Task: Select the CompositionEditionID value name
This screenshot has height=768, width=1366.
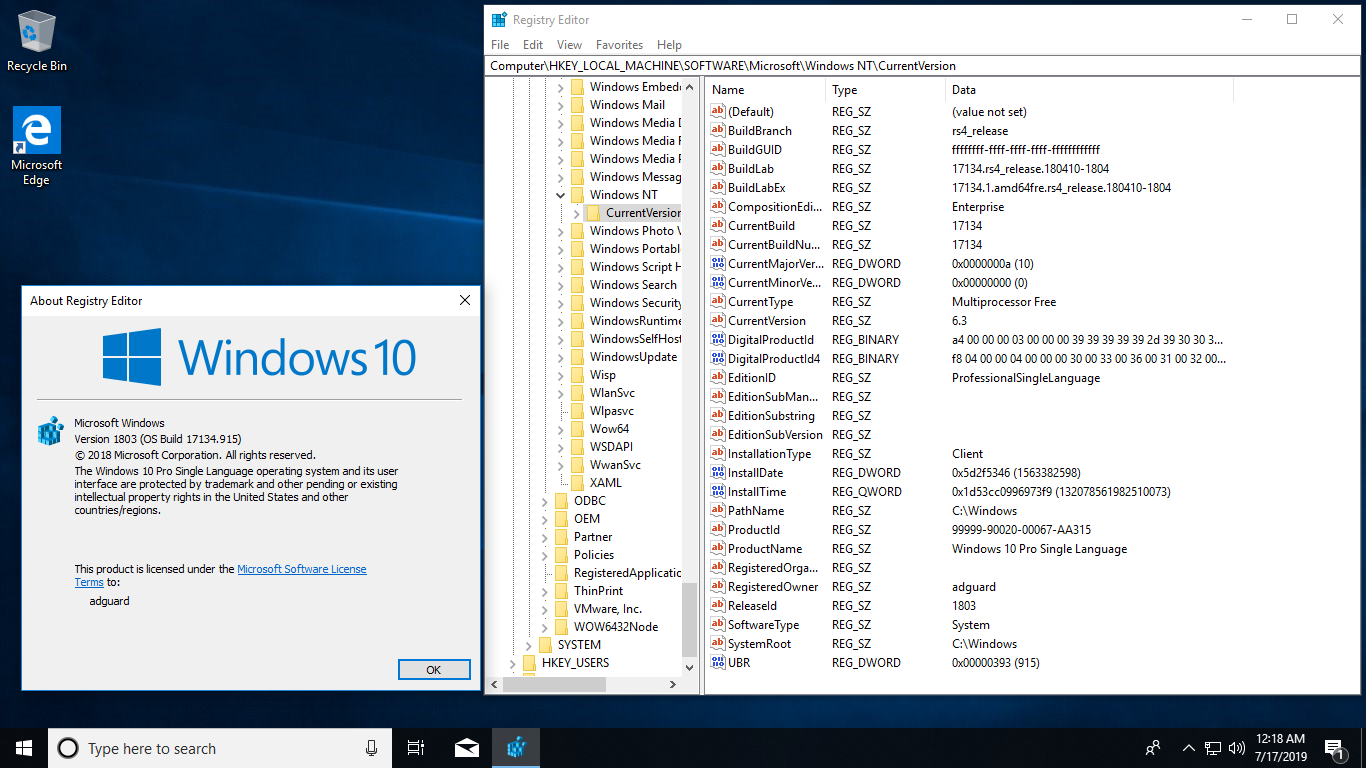Action: (x=775, y=207)
